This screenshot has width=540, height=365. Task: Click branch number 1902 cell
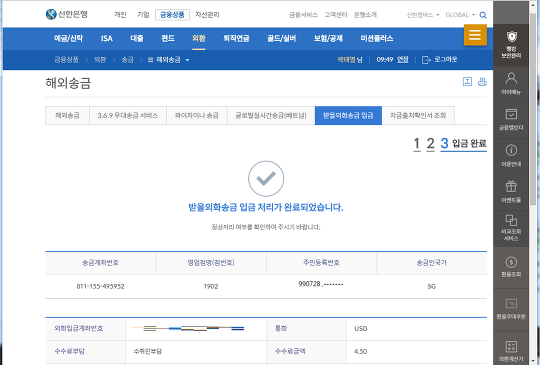211,286
